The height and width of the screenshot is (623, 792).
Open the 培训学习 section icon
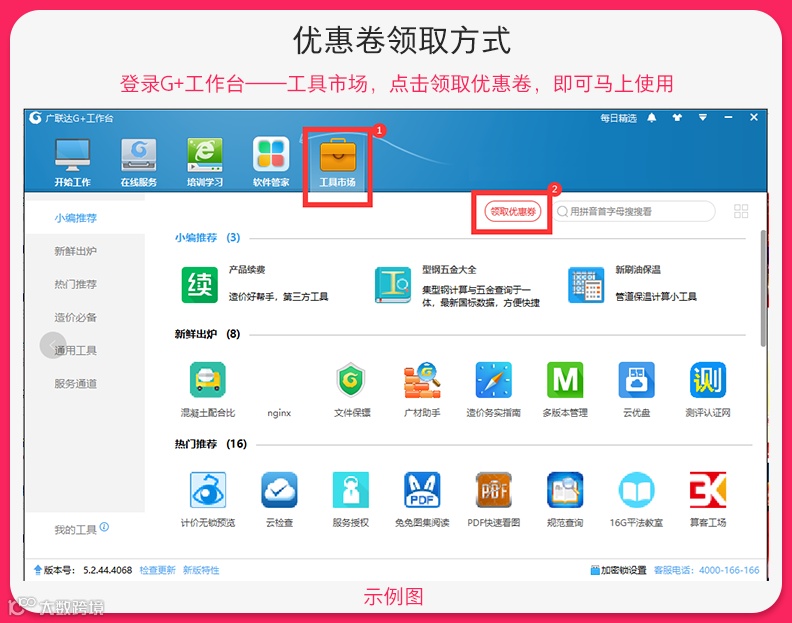[x=205, y=155]
